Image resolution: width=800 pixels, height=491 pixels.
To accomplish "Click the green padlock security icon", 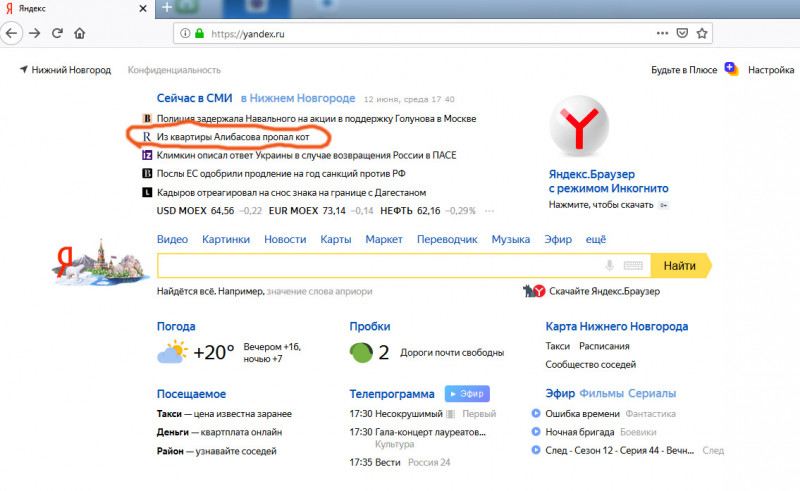I will [199, 33].
